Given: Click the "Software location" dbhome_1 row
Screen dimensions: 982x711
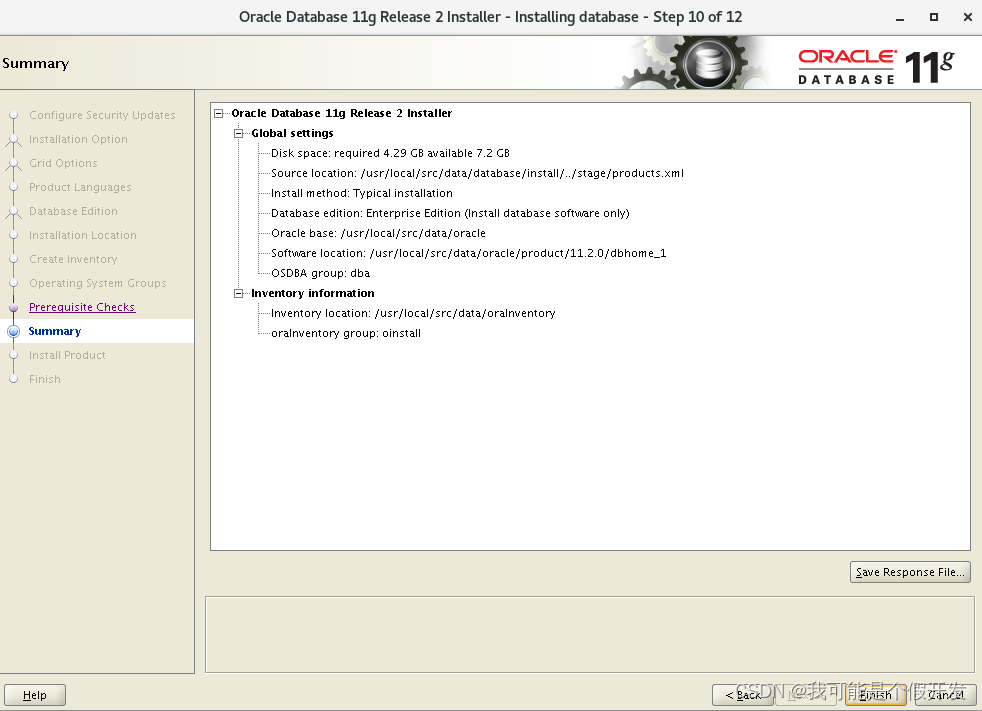Looking at the screenshot, I should [x=468, y=253].
